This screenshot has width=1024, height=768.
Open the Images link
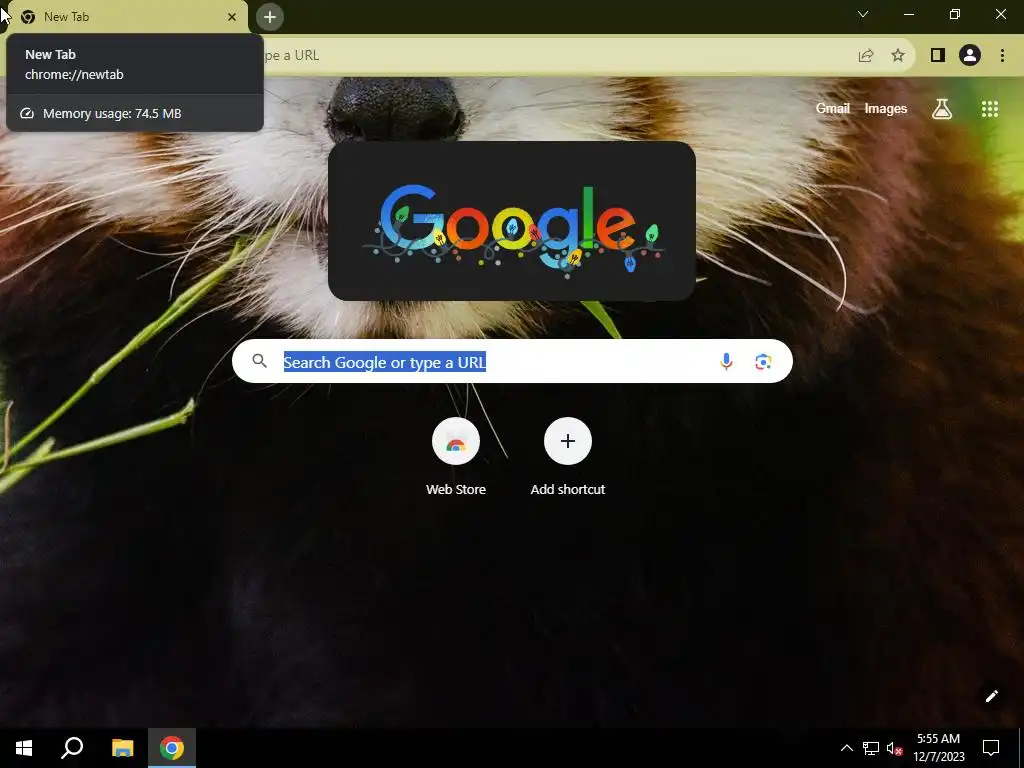tap(886, 109)
